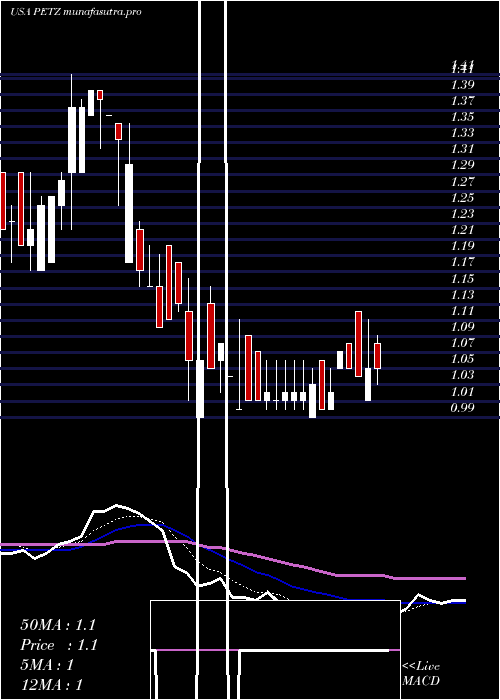The height and width of the screenshot is (700, 500).
Task: Click the 1.01 price axis label
Action: [x=462, y=392]
